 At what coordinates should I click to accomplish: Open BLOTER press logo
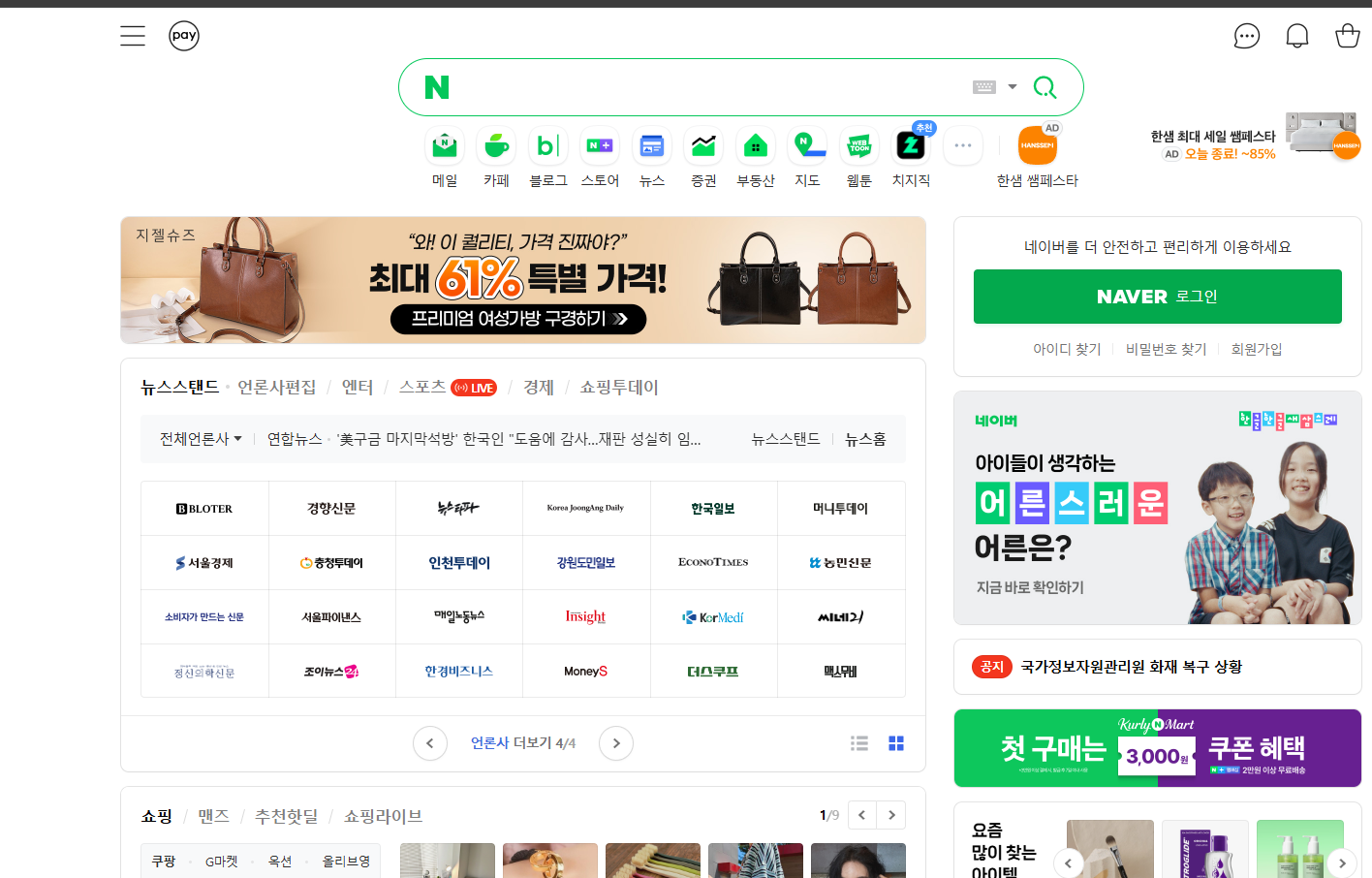204,509
